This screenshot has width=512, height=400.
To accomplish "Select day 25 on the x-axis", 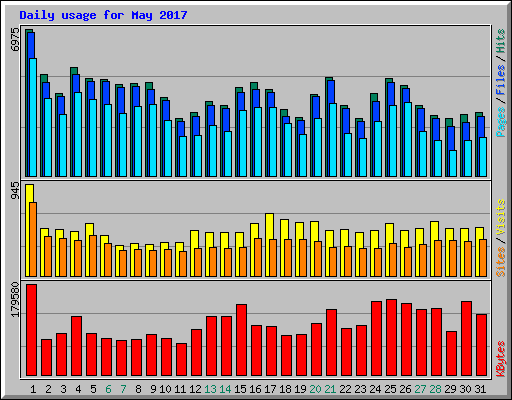I will 390,389.
